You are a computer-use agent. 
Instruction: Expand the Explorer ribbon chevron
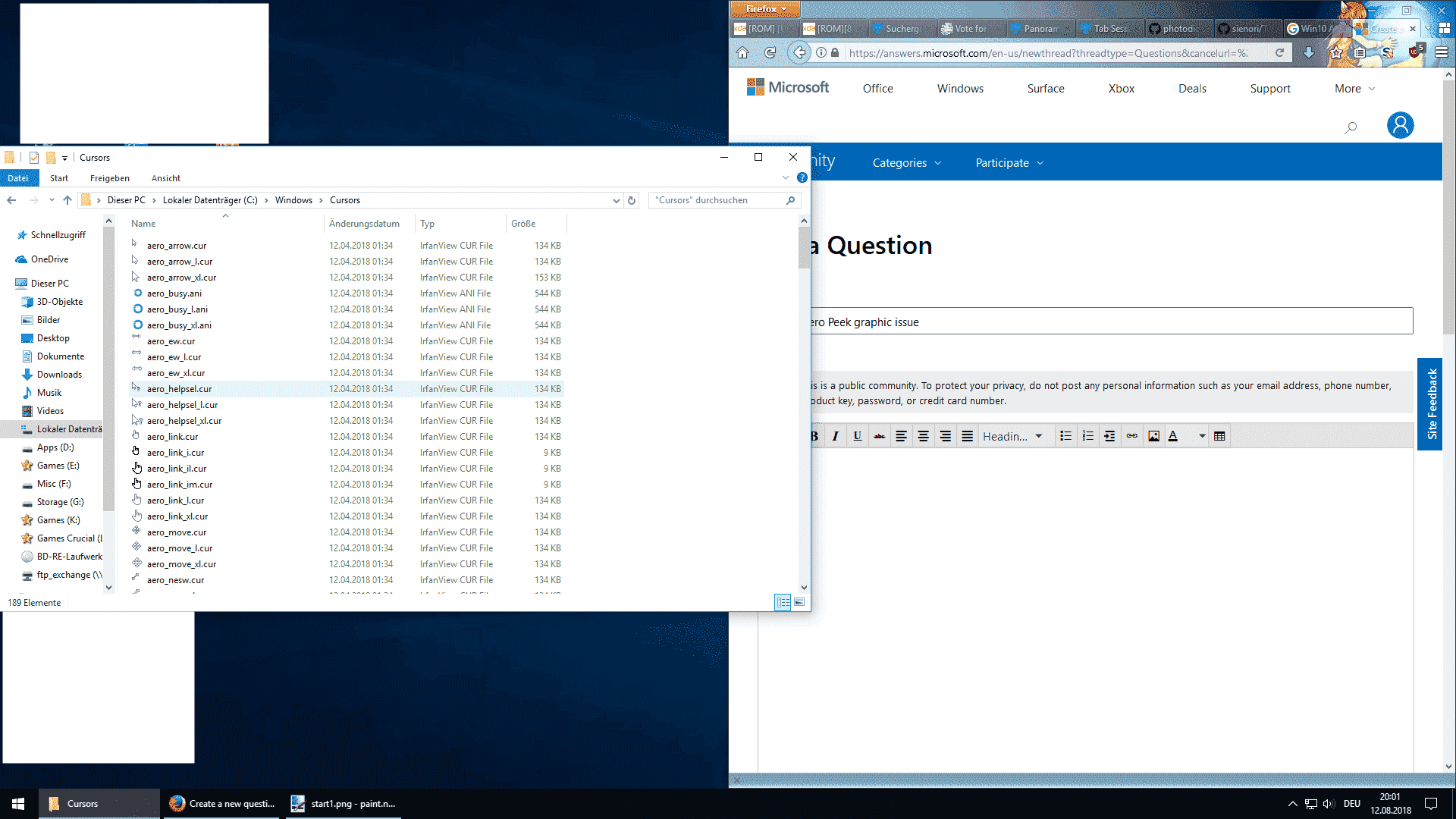click(786, 177)
